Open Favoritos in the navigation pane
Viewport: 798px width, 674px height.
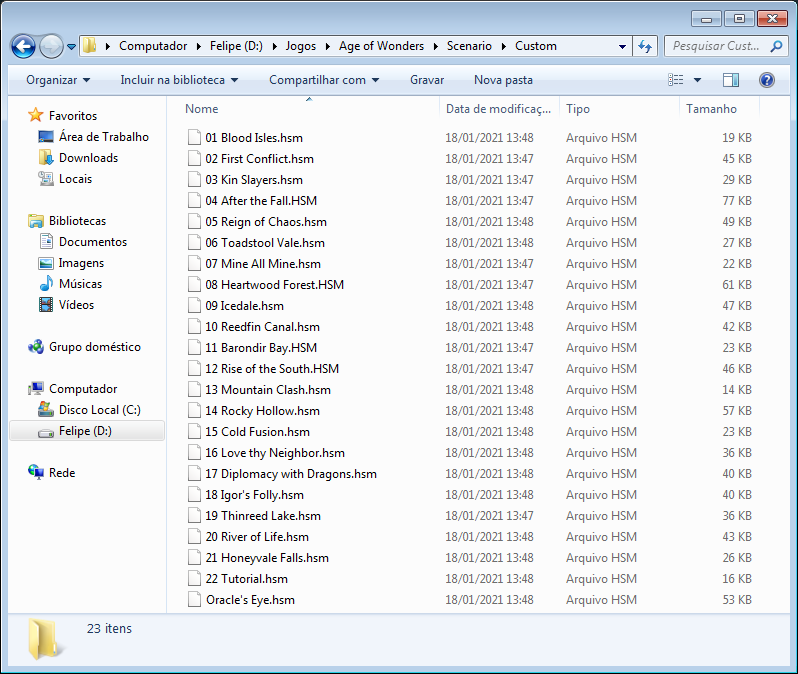click(x=73, y=116)
